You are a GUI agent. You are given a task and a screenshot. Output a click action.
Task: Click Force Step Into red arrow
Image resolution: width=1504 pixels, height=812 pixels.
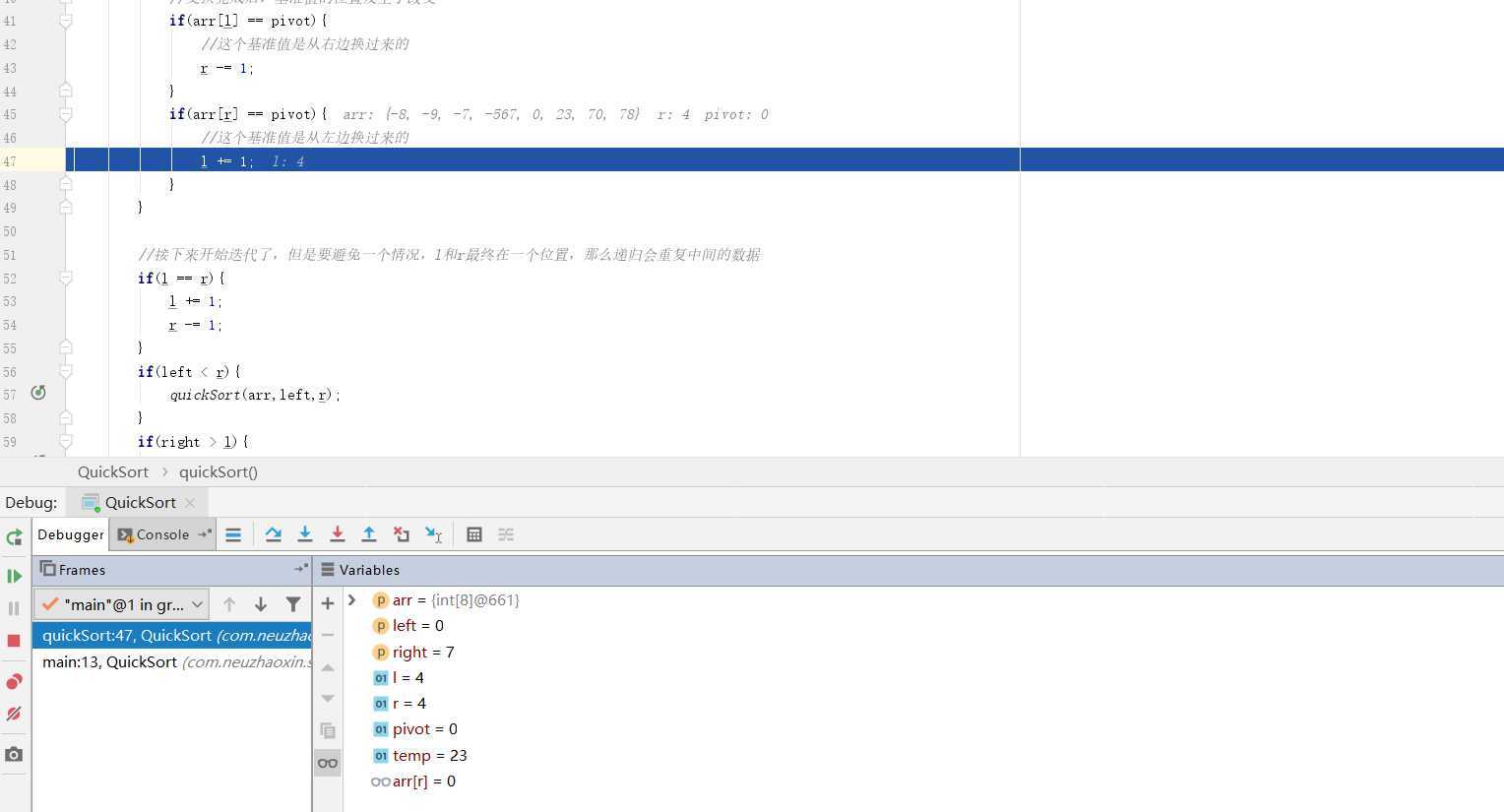(338, 534)
